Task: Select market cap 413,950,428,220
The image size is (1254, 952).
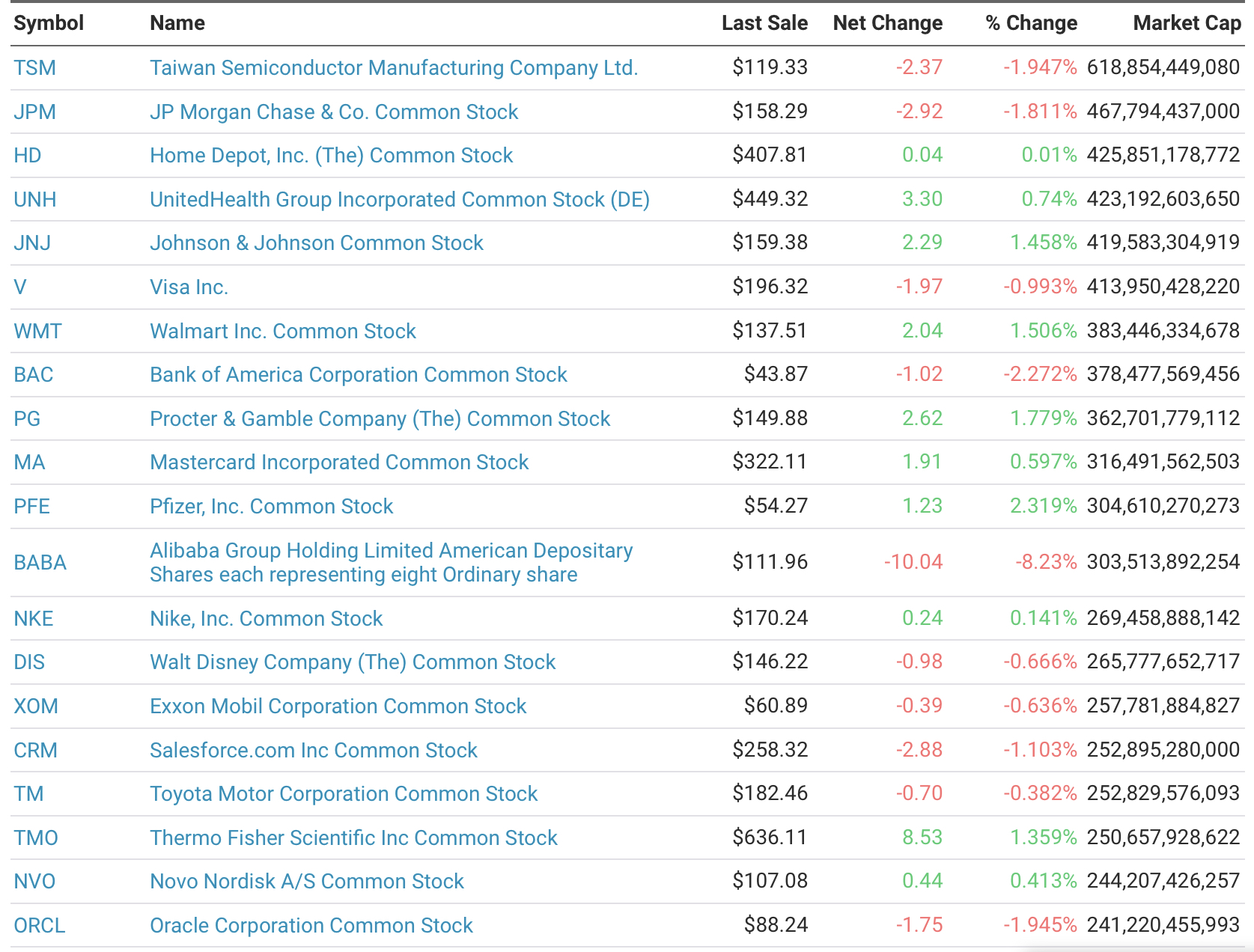Action: tap(1163, 287)
